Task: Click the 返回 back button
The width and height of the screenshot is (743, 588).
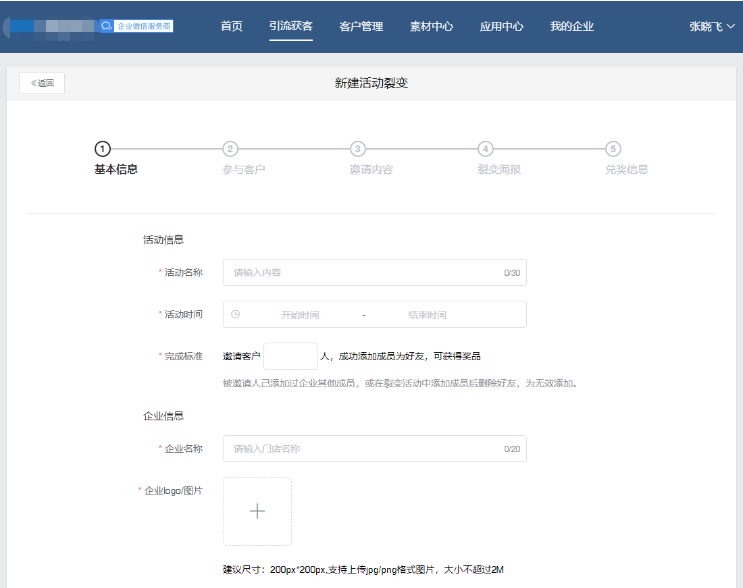Action: pos(42,83)
